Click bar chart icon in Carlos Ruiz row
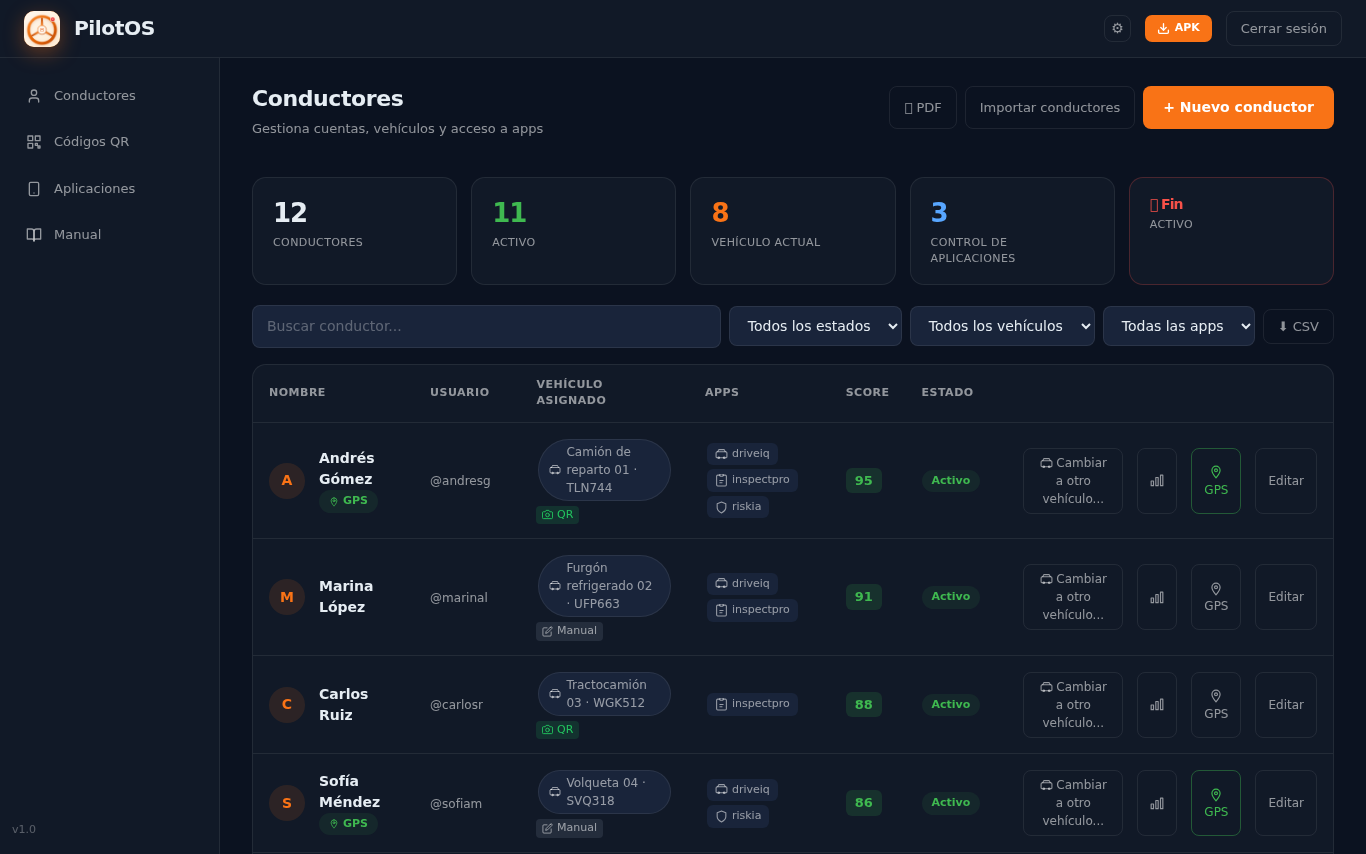Image resolution: width=1366 pixels, height=854 pixels. (1157, 705)
